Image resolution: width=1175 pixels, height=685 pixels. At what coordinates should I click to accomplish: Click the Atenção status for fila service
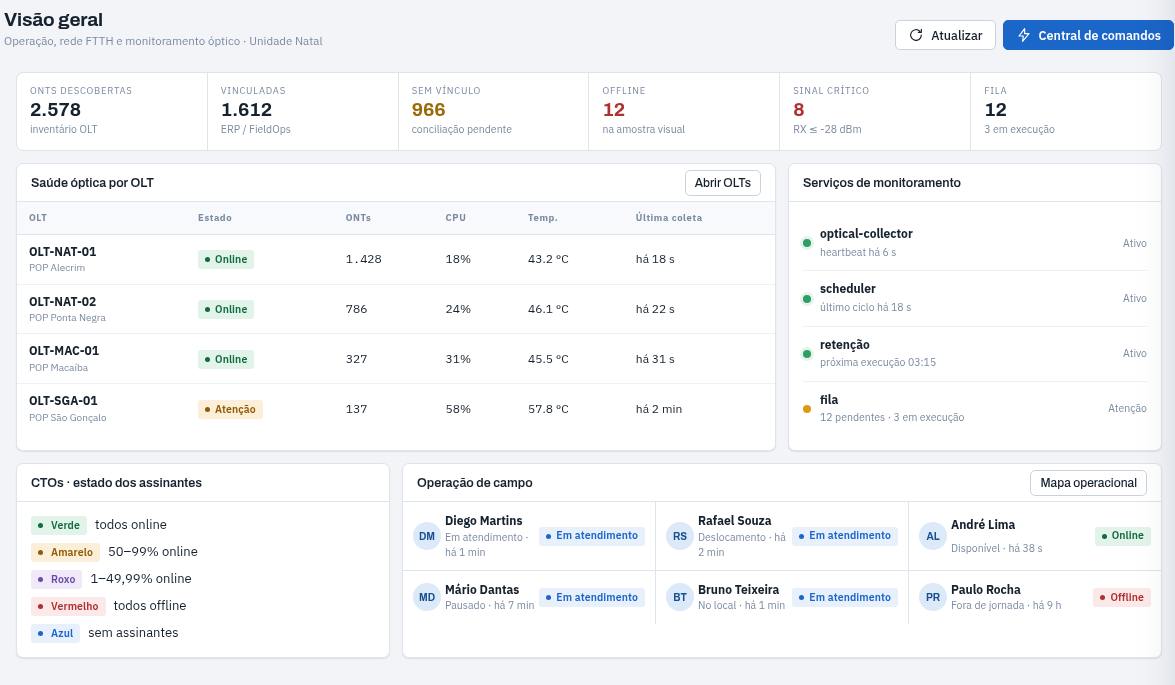tap(1127, 408)
